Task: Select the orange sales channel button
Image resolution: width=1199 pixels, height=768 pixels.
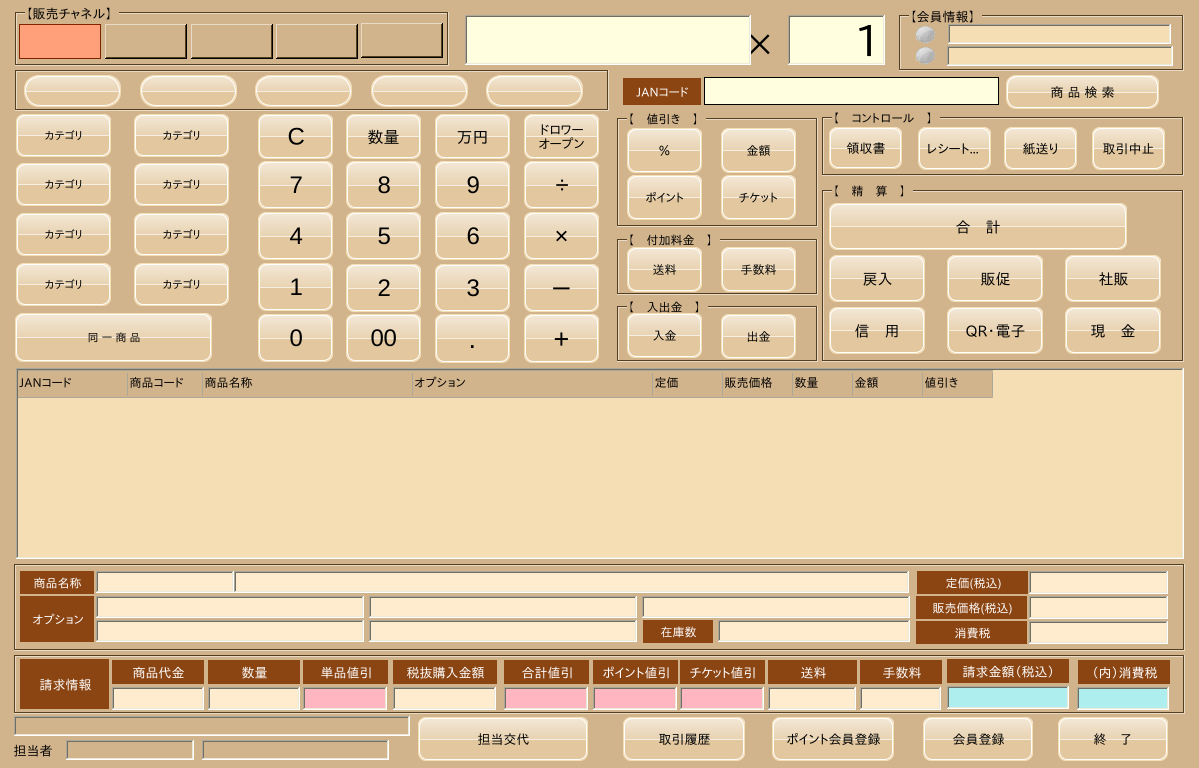Action: pos(60,41)
